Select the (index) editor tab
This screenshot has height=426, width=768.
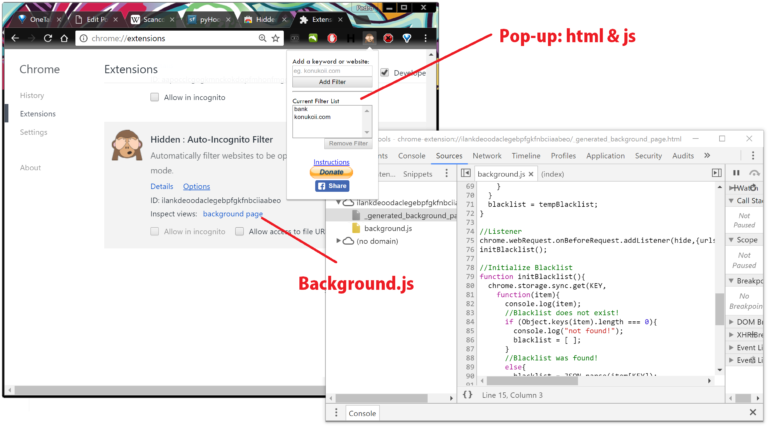pos(552,174)
